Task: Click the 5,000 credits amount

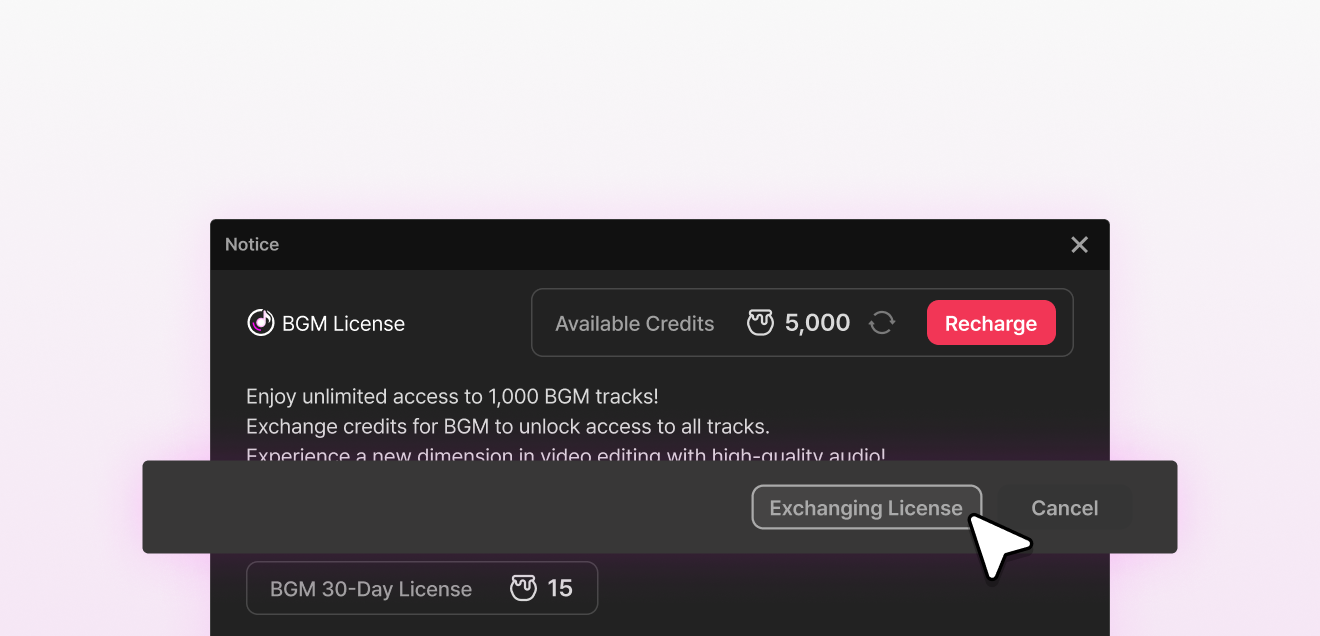Action: pyautogui.click(x=817, y=323)
